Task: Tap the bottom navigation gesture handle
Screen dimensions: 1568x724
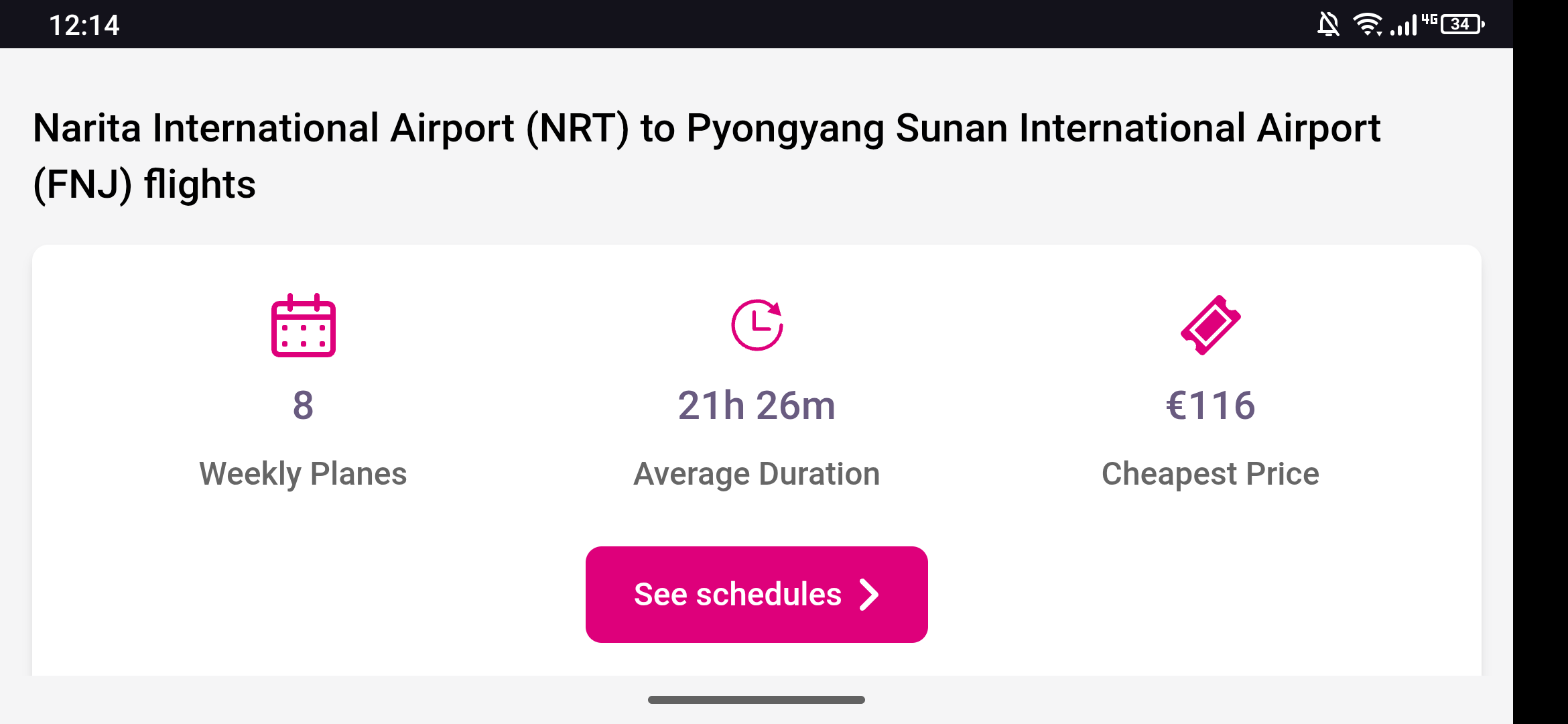Action: [757, 700]
